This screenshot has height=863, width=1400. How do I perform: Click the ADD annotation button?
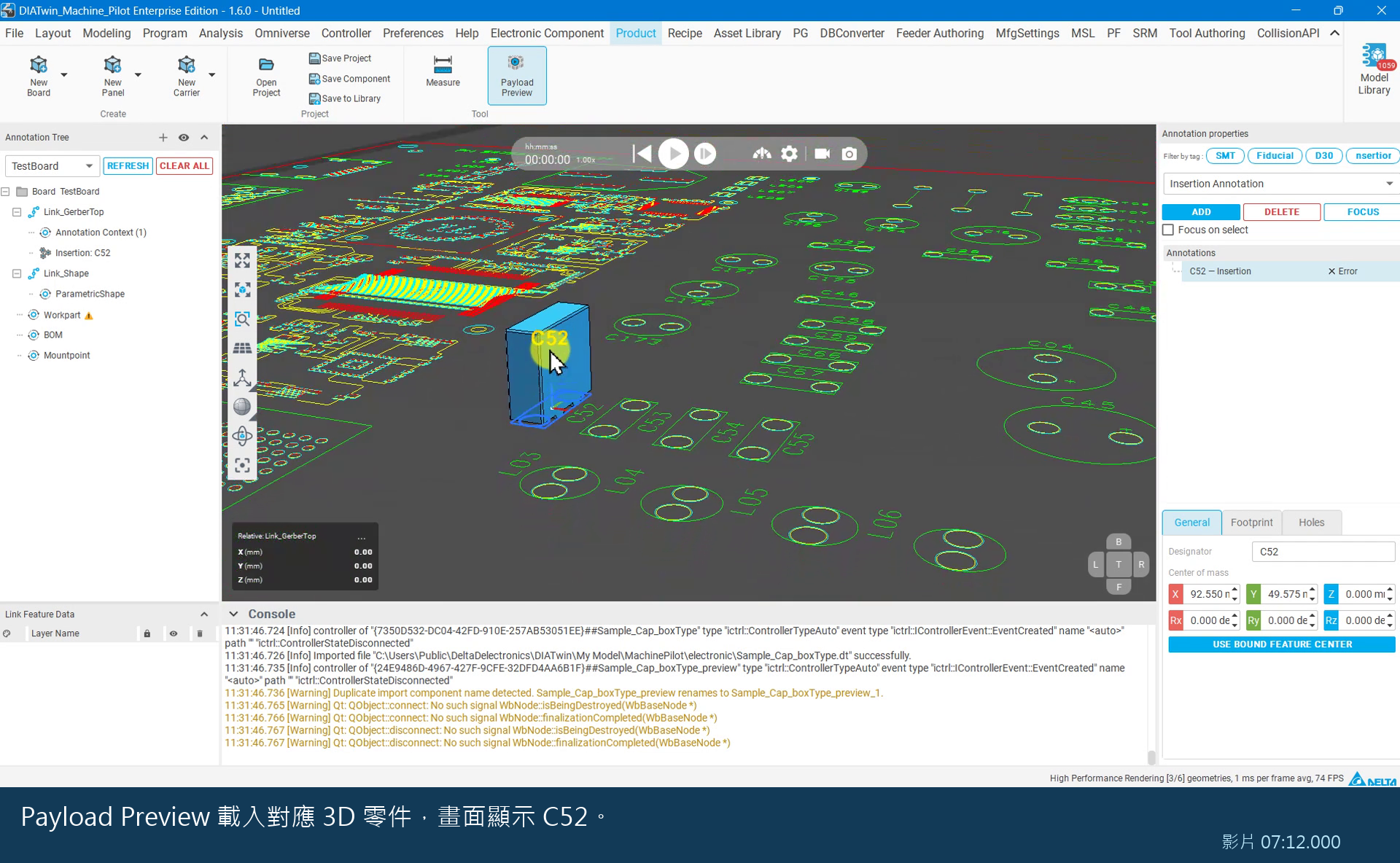[x=1201, y=212]
